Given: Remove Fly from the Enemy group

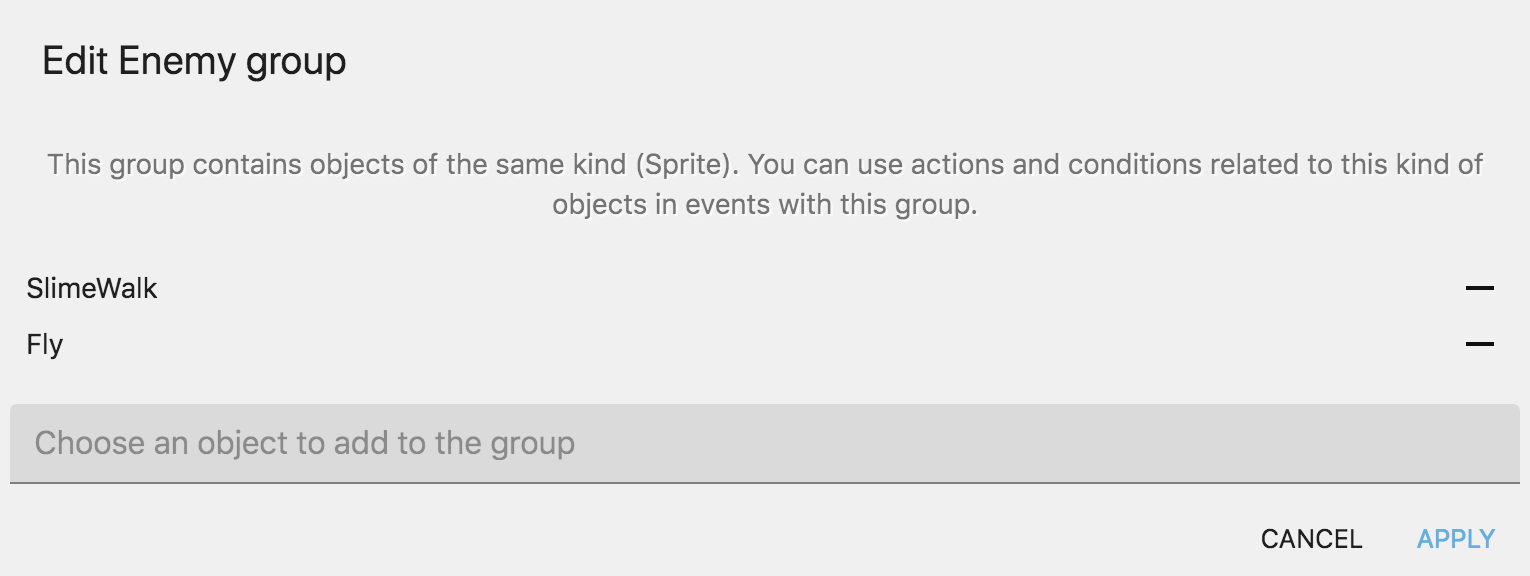Looking at the screenshot, I should point(1479,345).
